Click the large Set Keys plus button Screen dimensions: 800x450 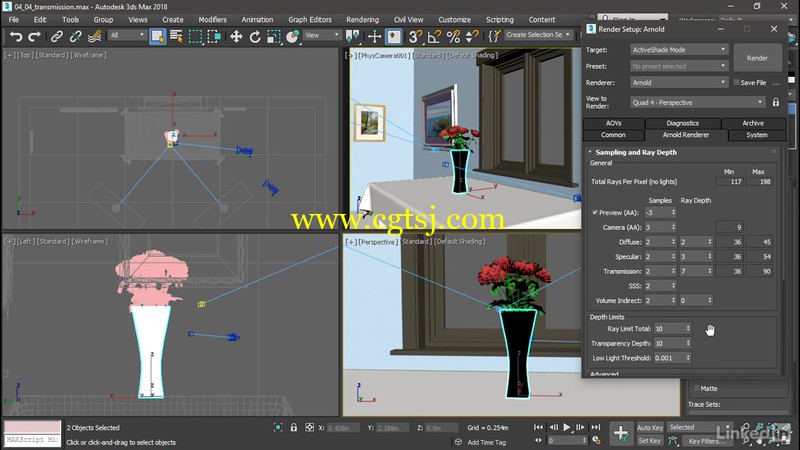[x=621, y=434]
